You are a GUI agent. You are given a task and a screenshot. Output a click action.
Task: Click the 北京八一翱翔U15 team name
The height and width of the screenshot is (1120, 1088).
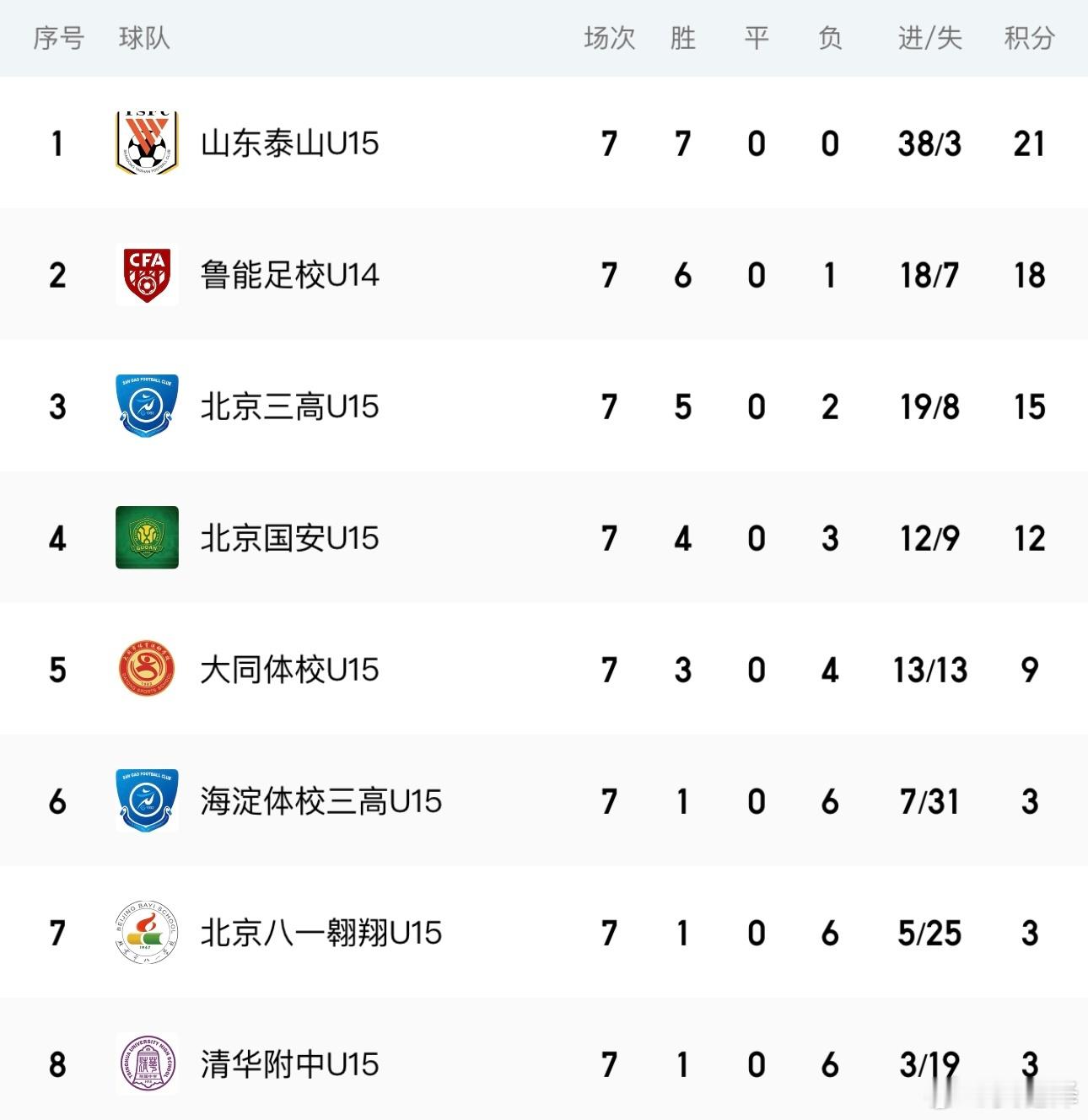[x=320, y=933]
